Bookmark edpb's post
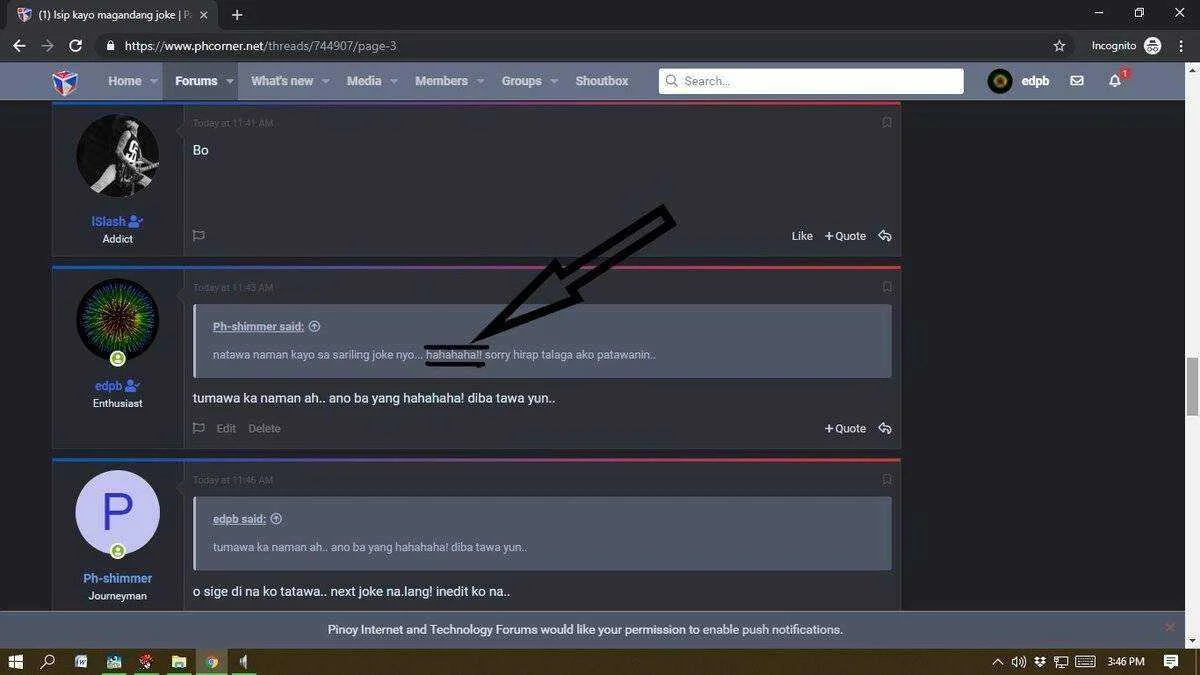 887,287
